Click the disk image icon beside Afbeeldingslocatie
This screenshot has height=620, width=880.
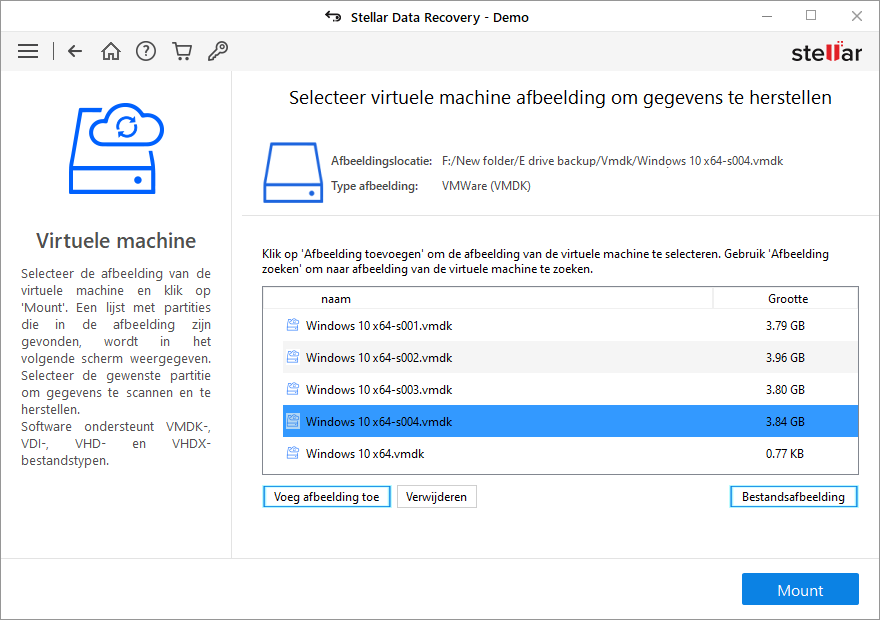pos(293,172)
